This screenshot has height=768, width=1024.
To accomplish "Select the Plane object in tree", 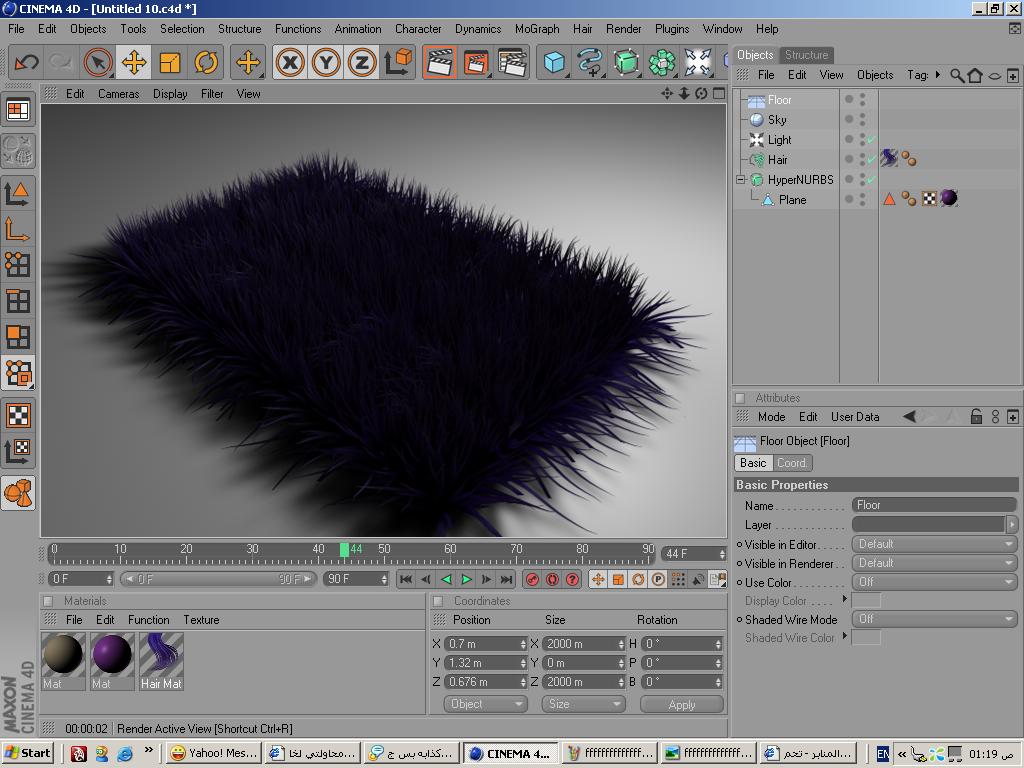I will 792,200.
